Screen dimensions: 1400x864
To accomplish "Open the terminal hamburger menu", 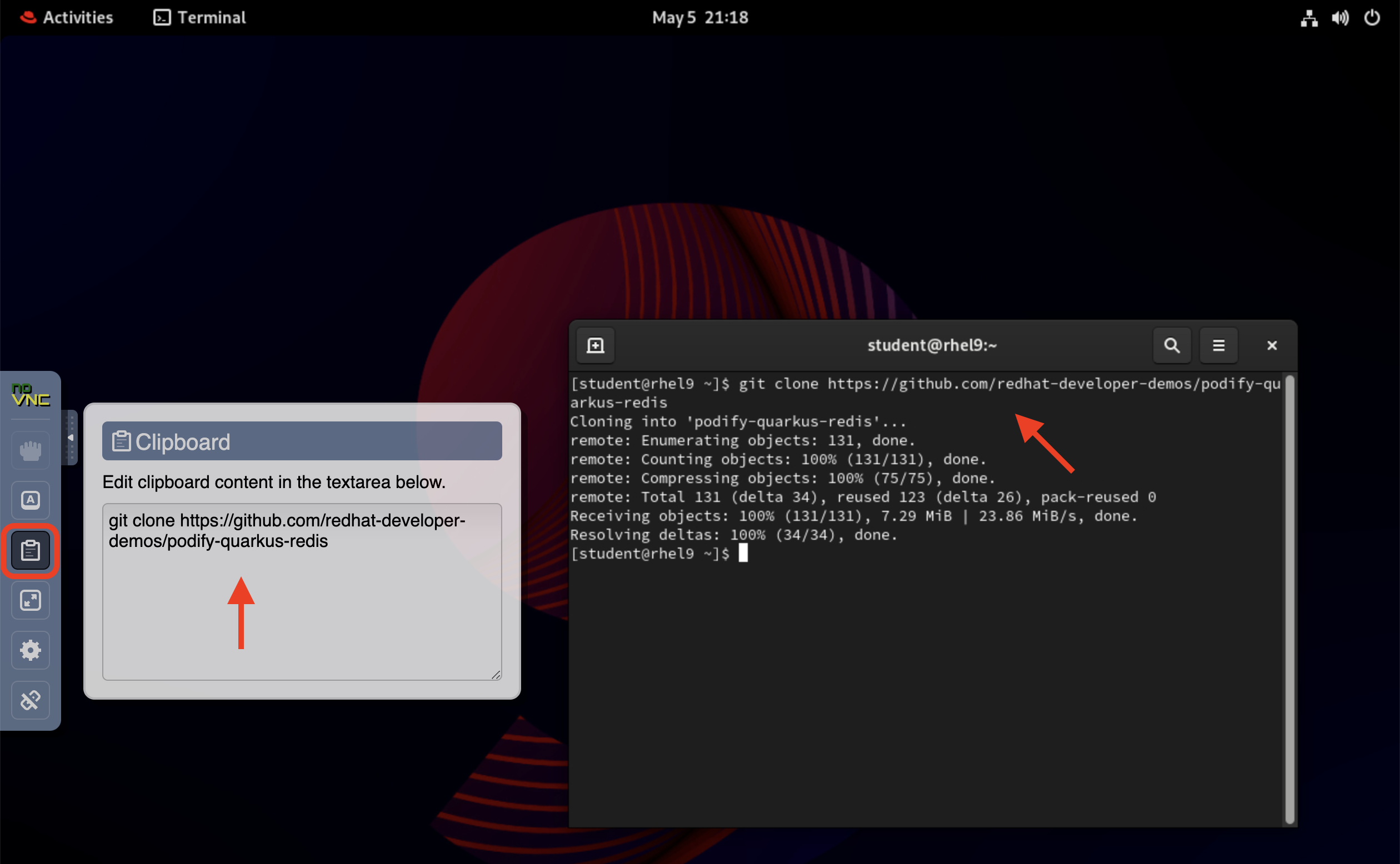I will tap(1218, 345).
